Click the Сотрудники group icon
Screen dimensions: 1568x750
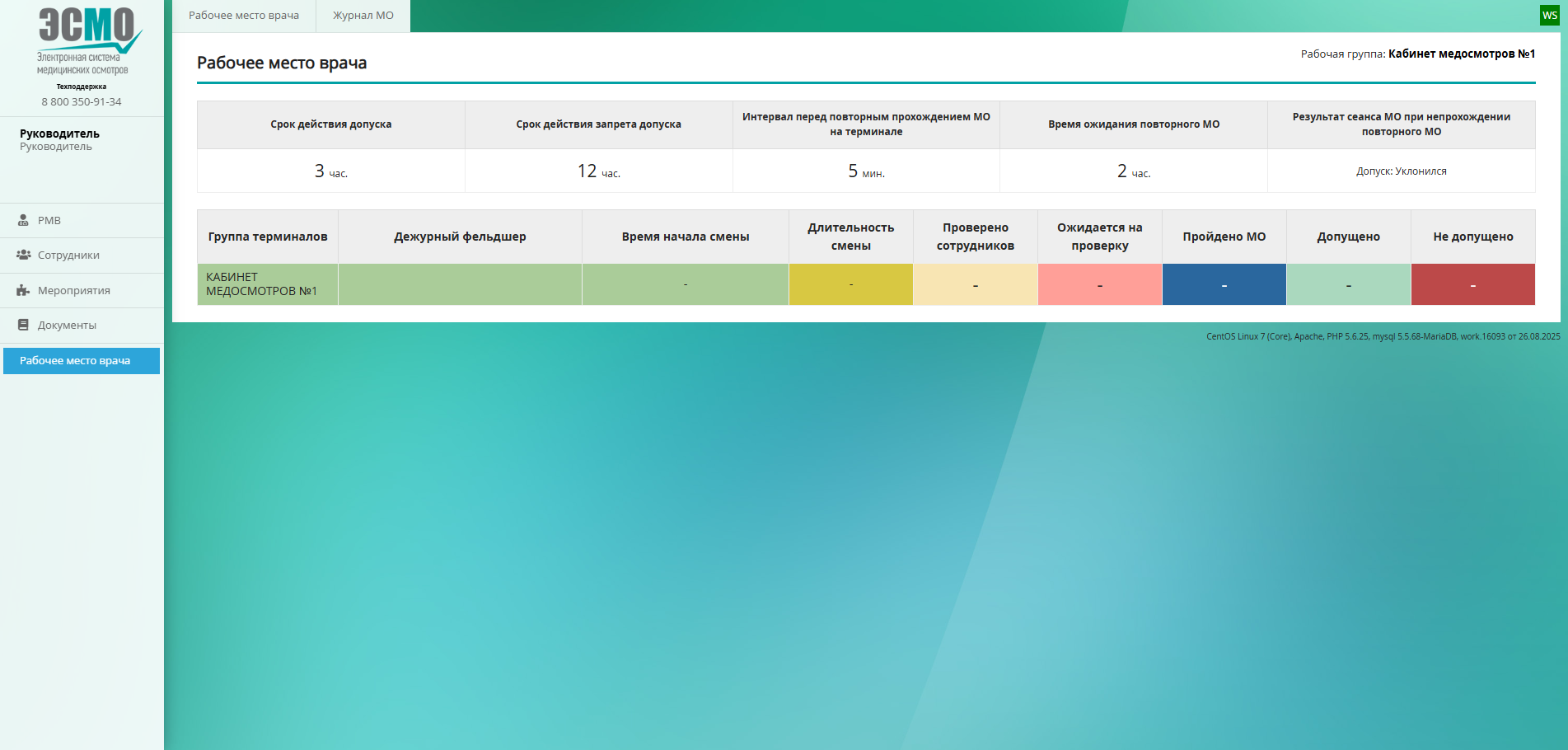point(24,255)
